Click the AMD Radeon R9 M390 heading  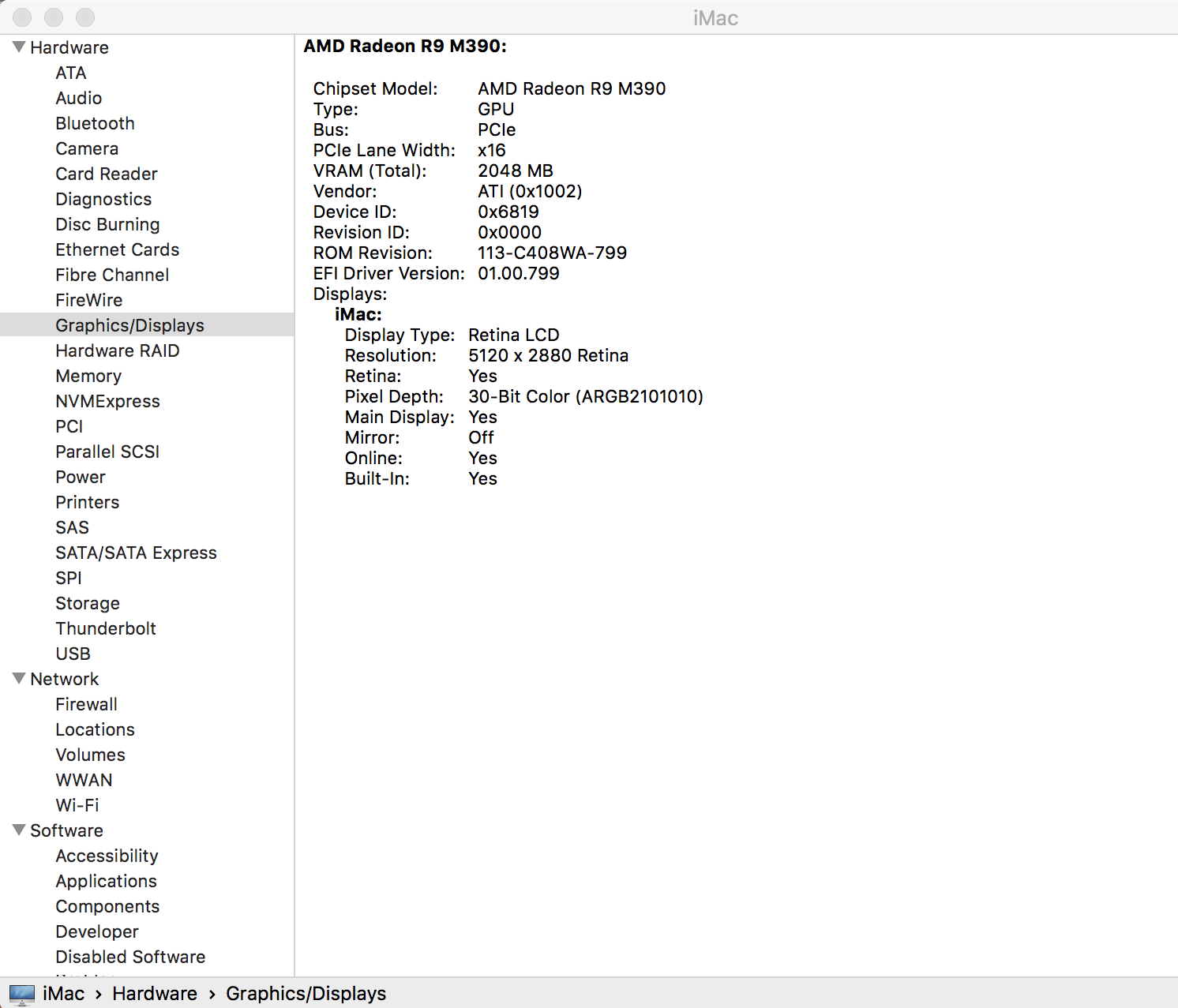click(405, 46)
